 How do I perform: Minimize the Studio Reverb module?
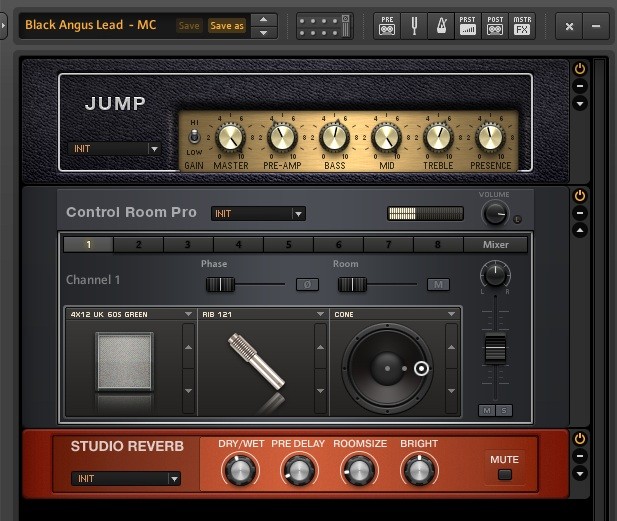tap(580, 456)
